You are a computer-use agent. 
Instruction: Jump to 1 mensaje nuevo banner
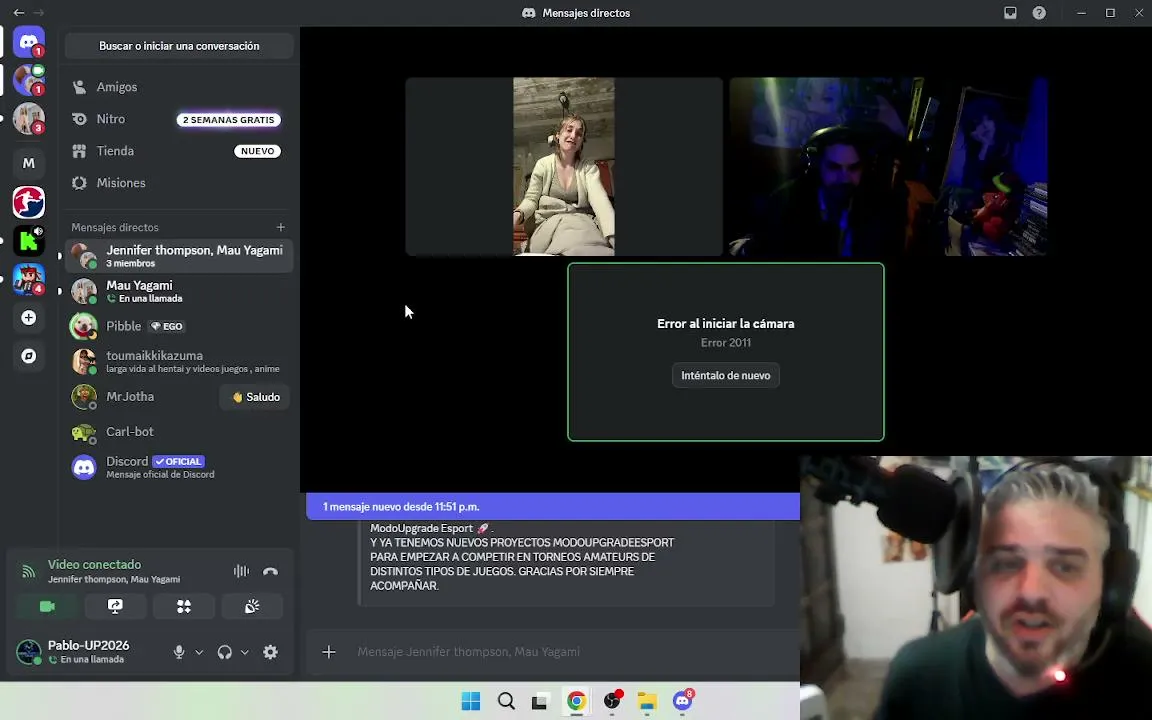[552, 506]
